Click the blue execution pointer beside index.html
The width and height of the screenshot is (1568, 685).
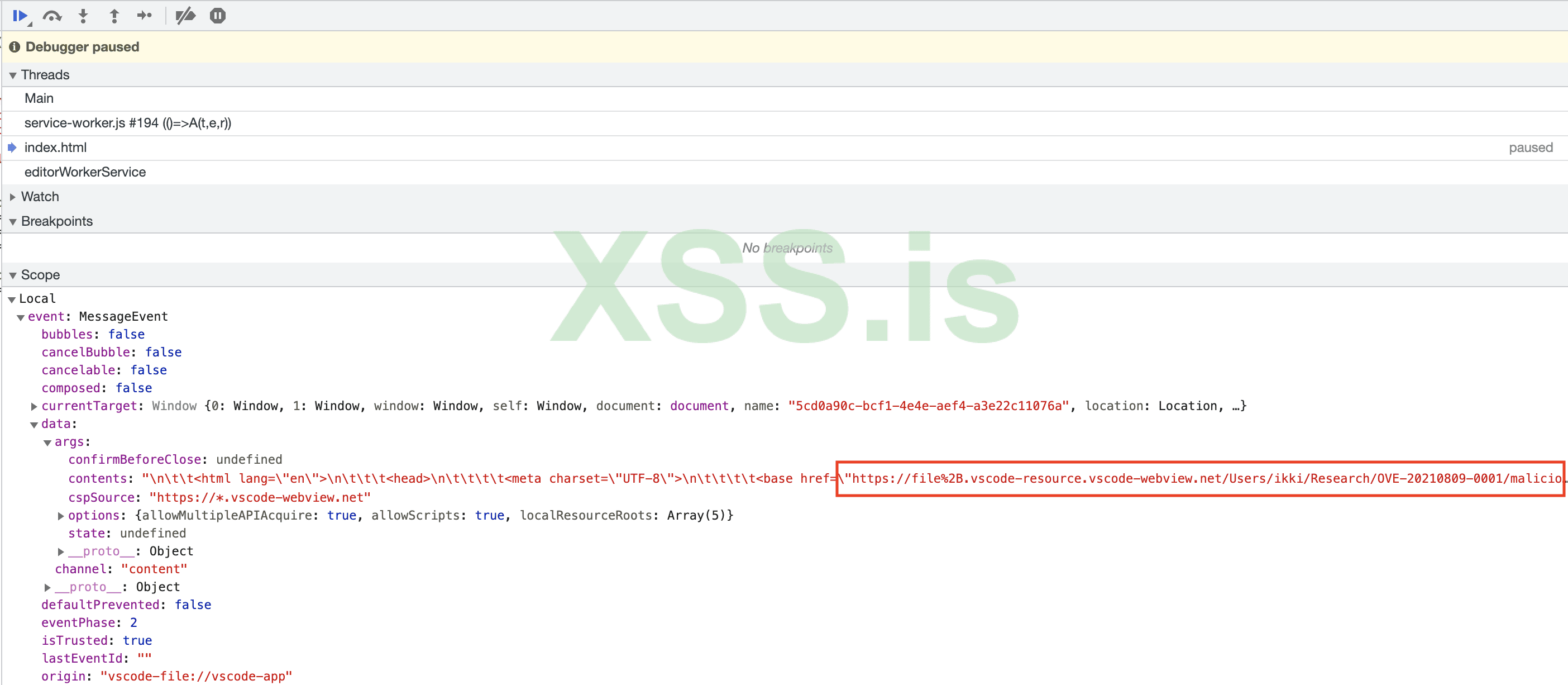click(x=12, y=147)
